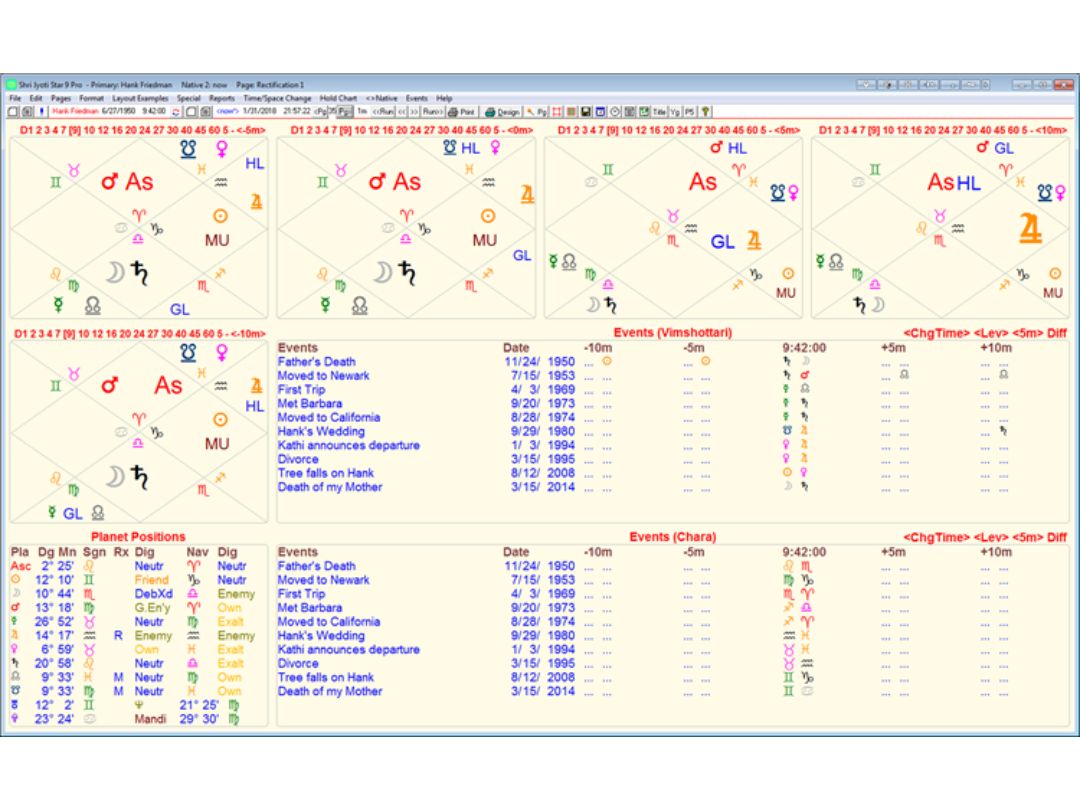Click the clock icon in toolbar

[x=614, y=111]
